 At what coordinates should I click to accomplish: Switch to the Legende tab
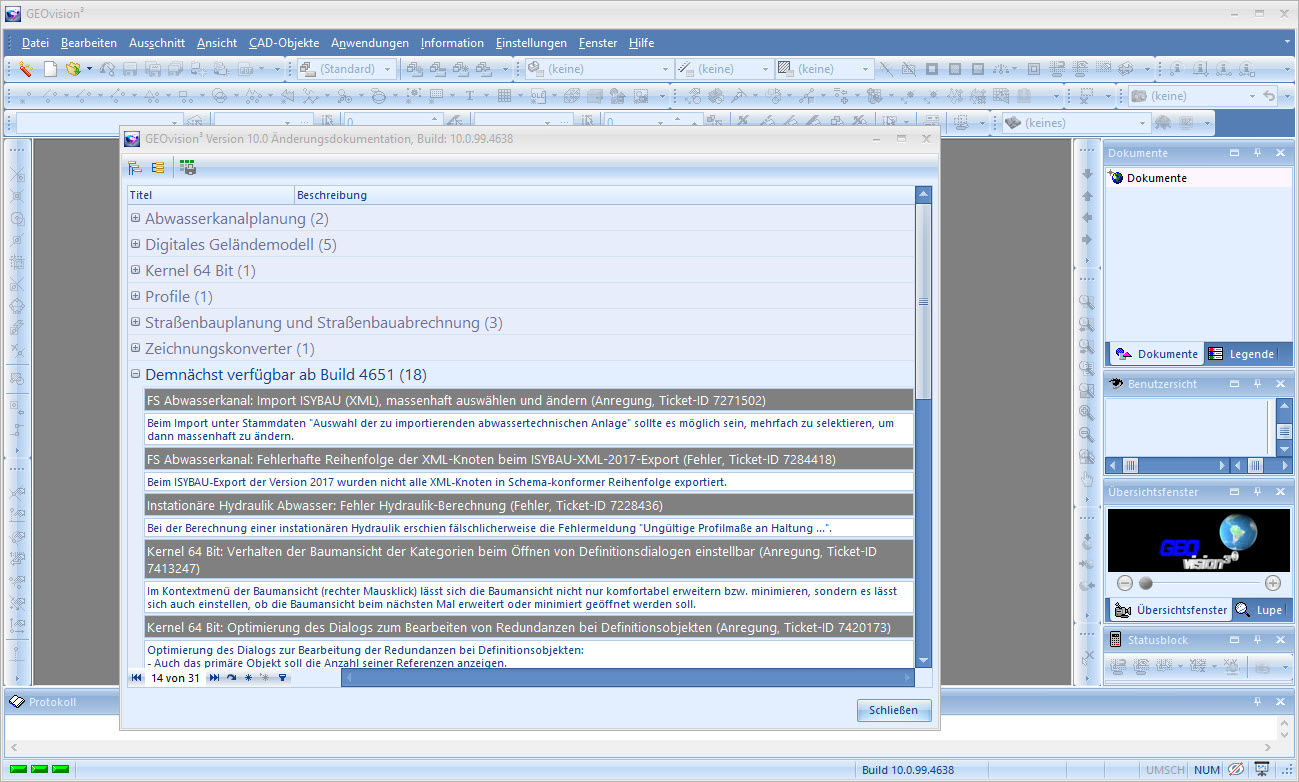coord(1243,354)
